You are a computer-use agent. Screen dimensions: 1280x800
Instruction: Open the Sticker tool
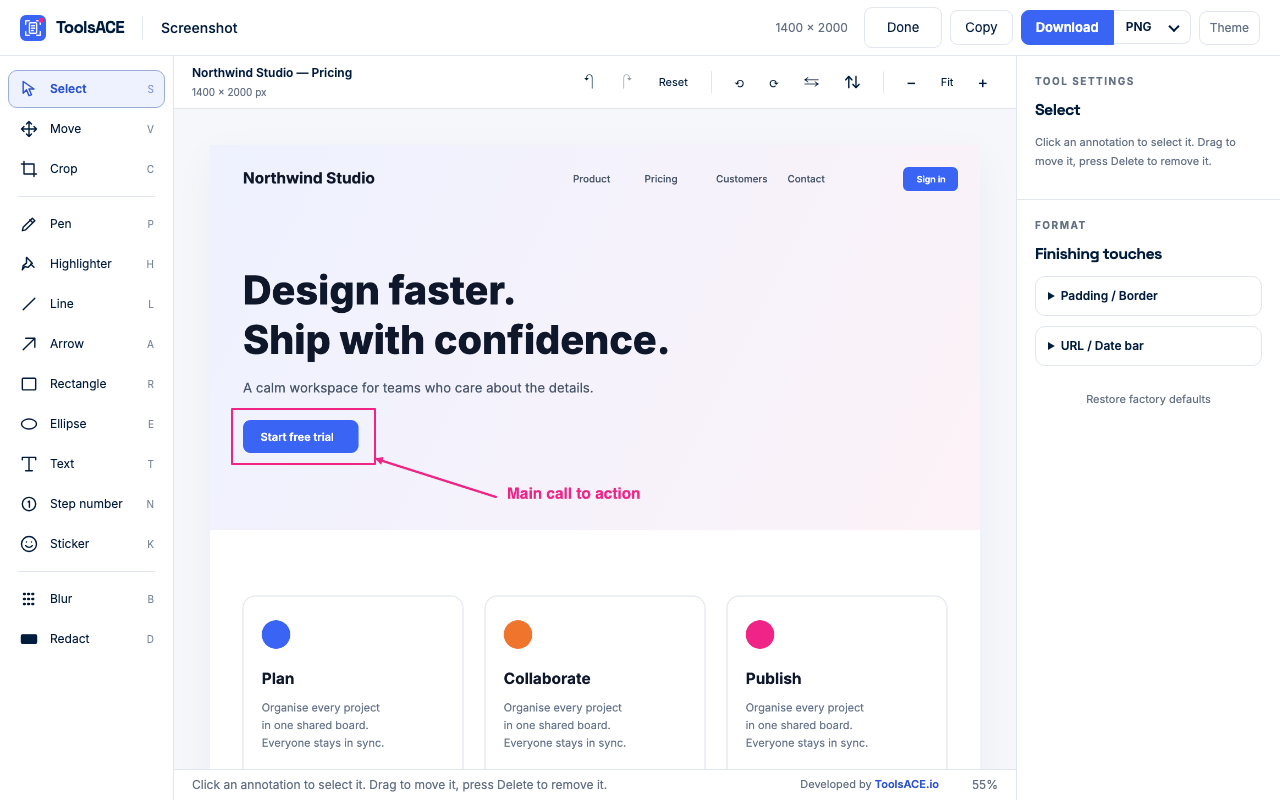[x=86, y=544]
